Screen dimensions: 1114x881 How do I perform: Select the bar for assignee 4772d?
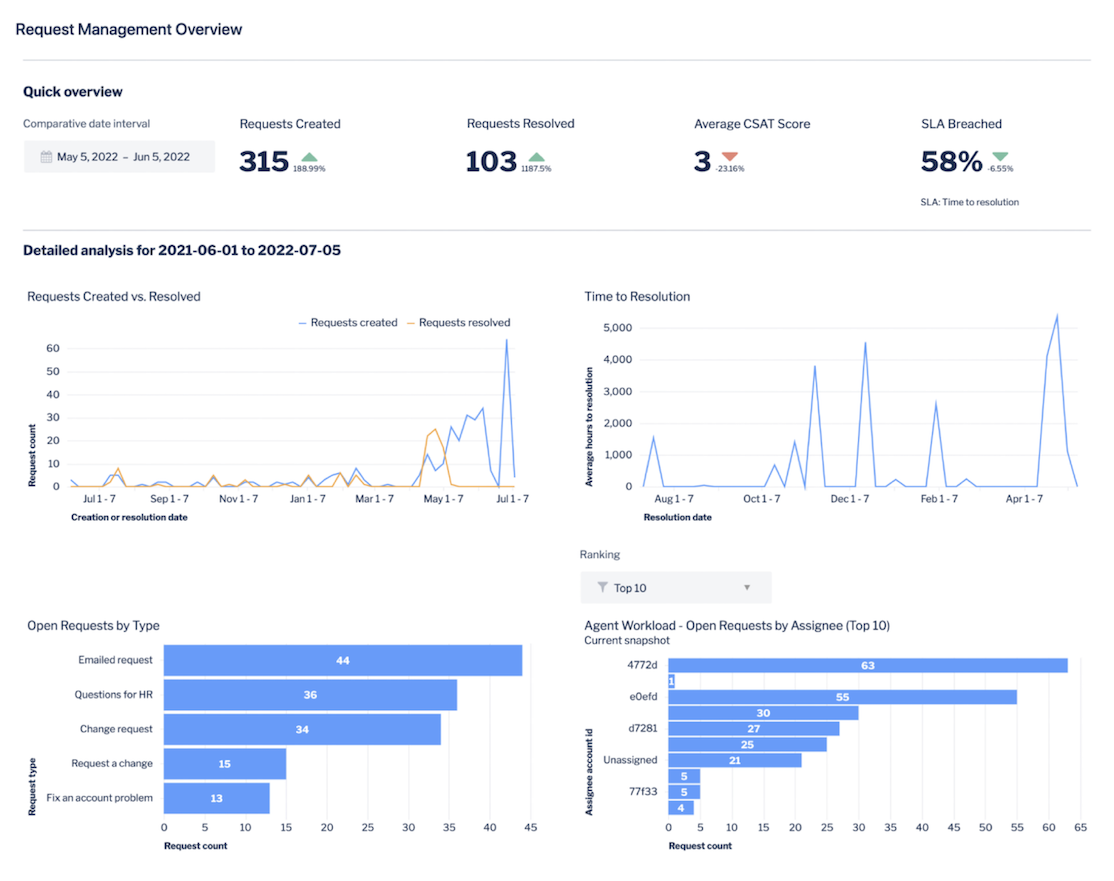(x=868, y=664)
